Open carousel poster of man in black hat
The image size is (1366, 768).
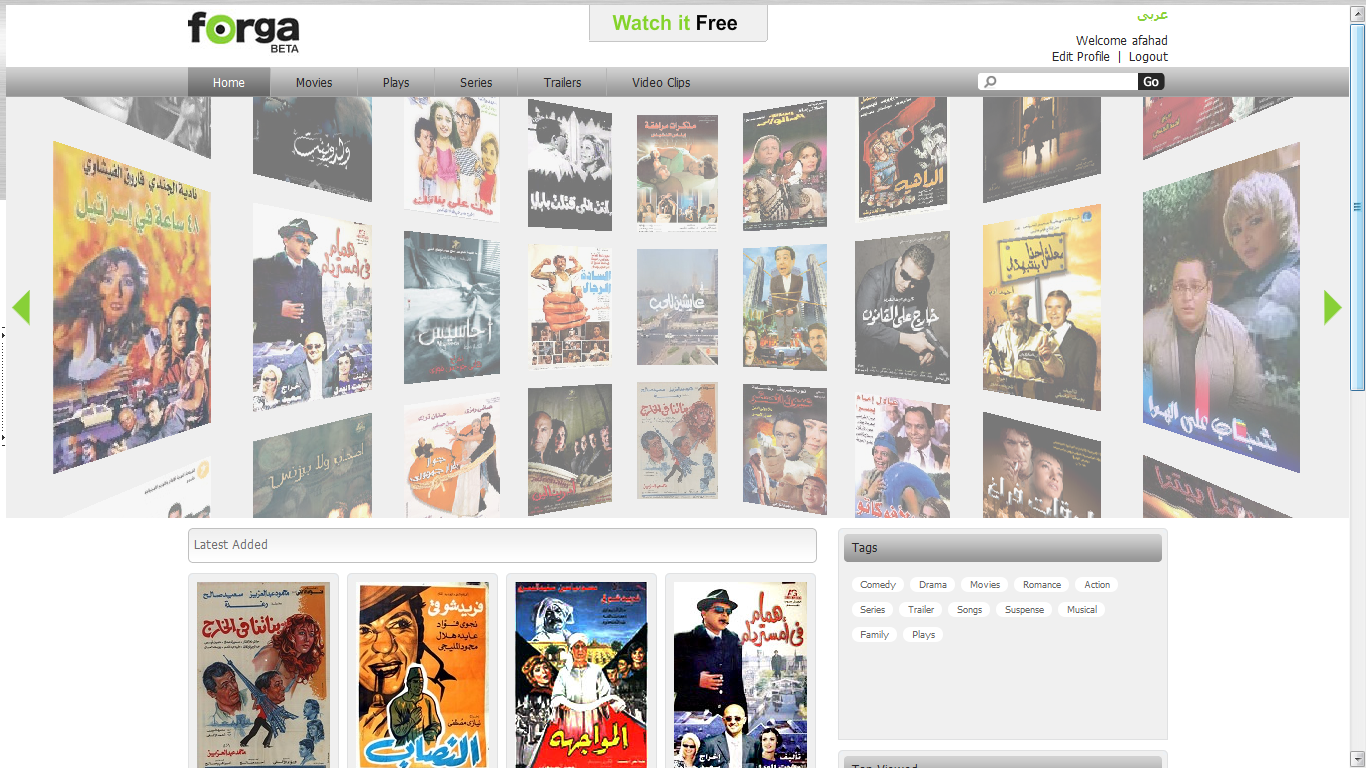point(312,307)
